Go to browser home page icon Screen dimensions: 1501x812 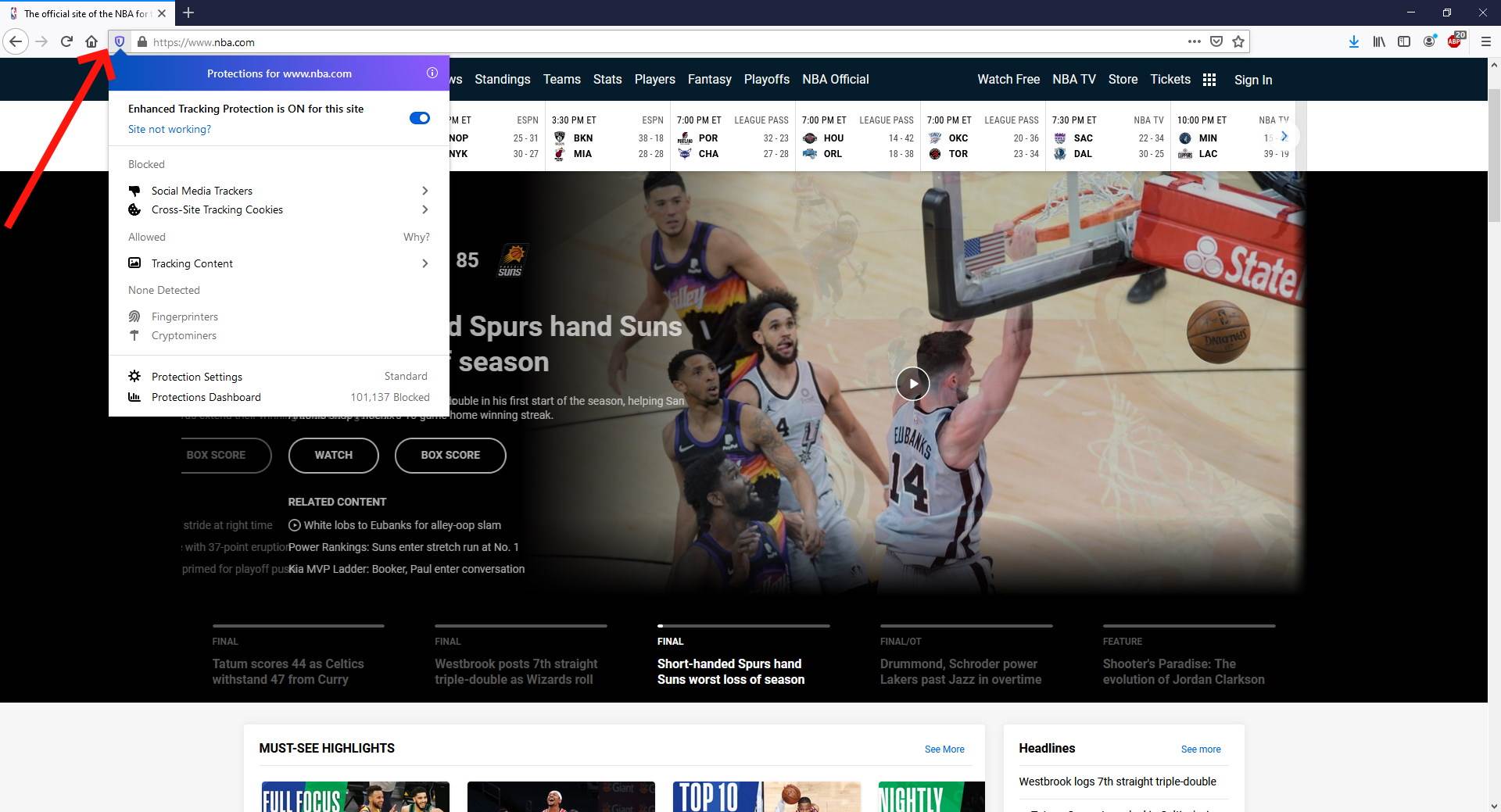tap(91, 41)
